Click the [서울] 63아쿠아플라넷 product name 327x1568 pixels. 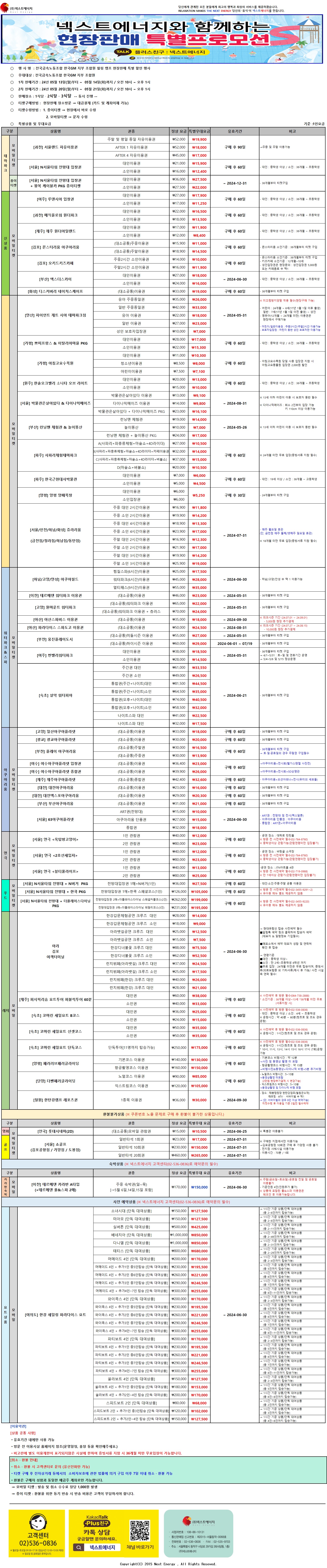click(x=55, y=819)
